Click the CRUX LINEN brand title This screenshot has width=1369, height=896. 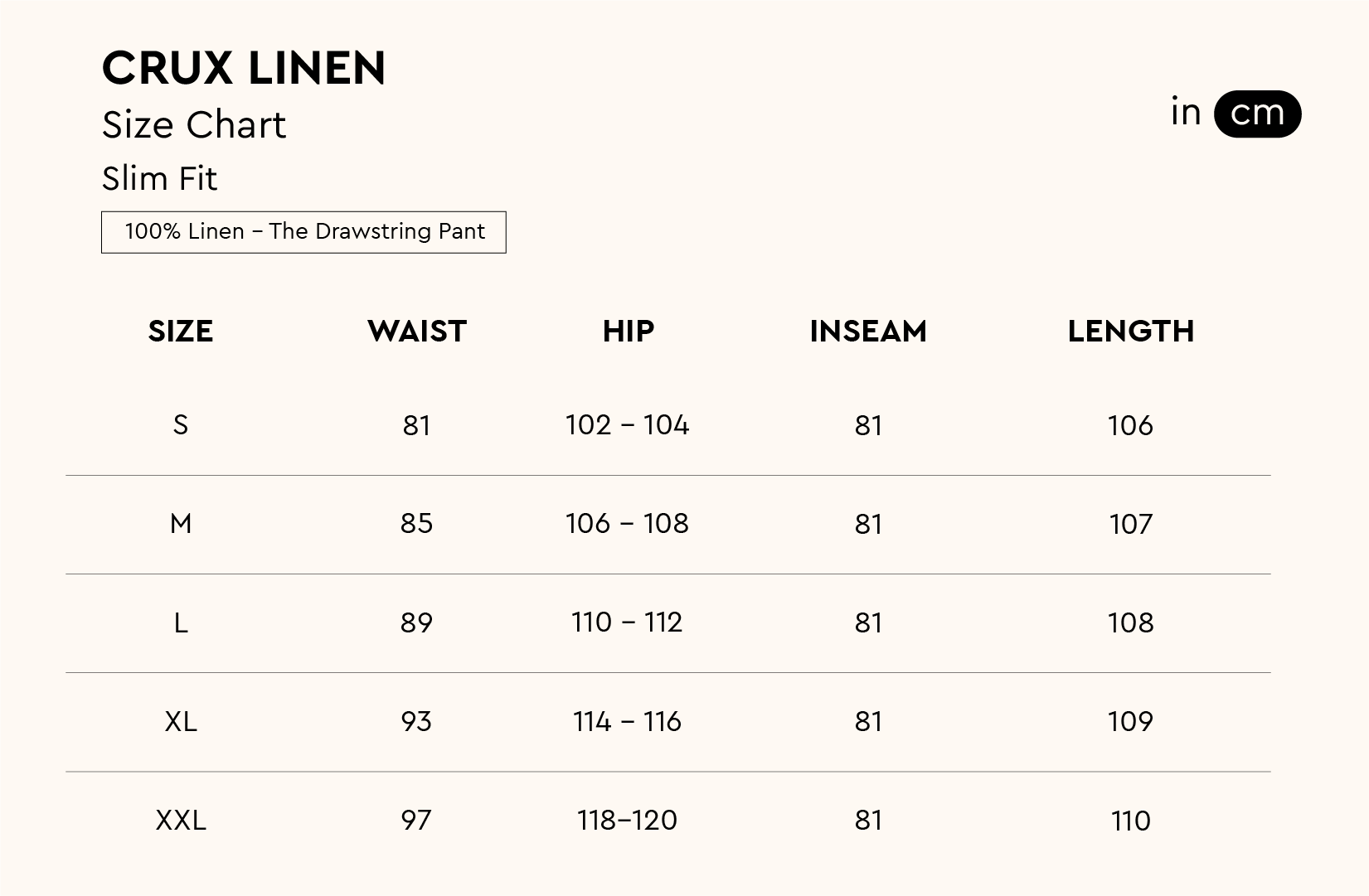click(244, 68)
